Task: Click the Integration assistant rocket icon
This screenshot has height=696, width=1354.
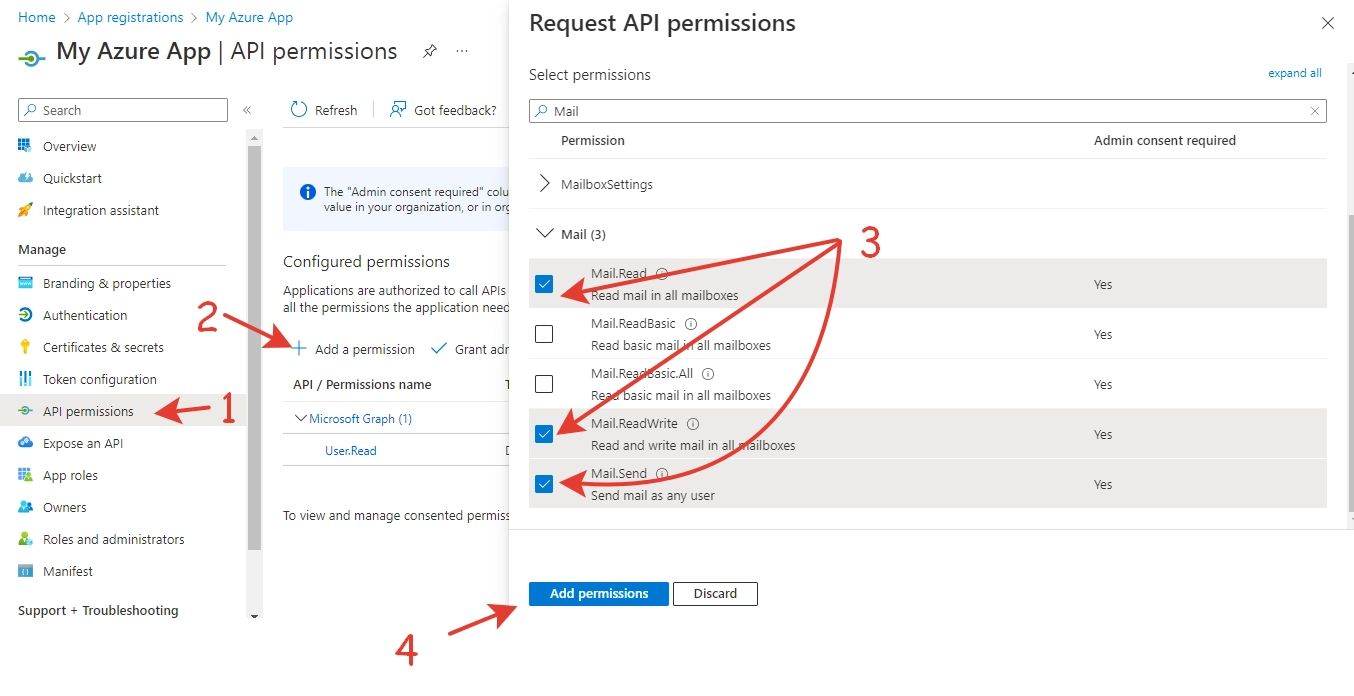Action: click(x=25, y=210)
